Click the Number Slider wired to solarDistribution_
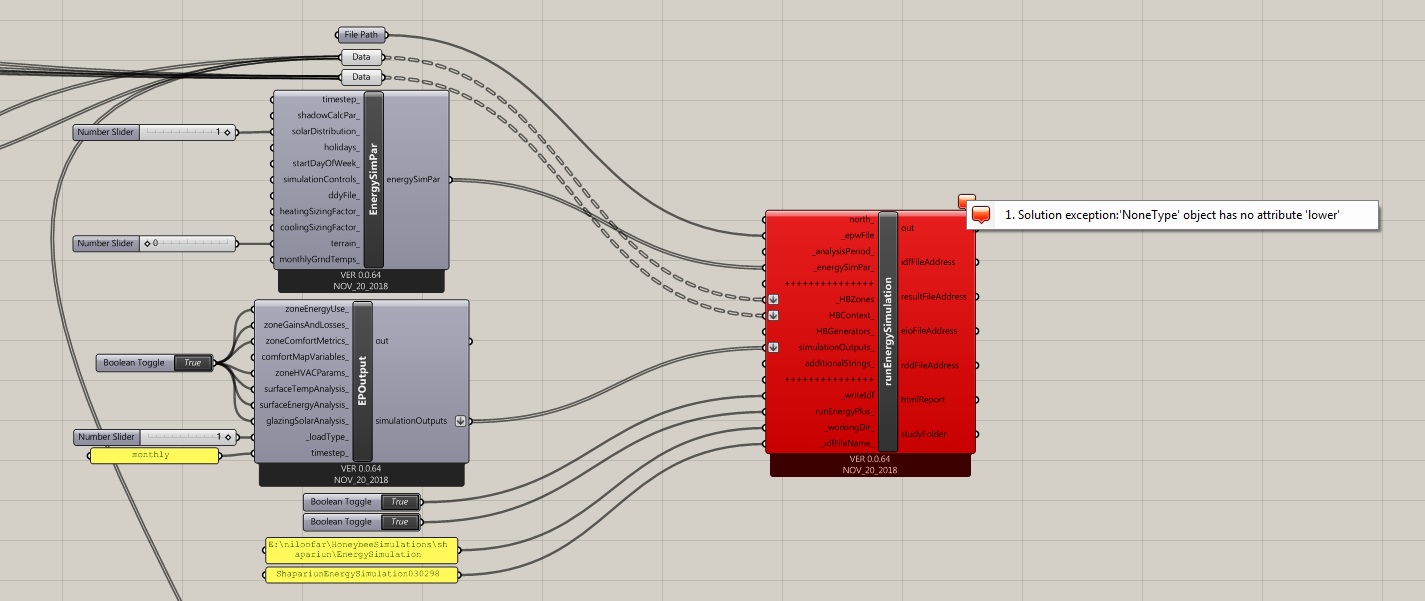The height and width of the screenshot is (601, 1425). (x=154, y=132)
